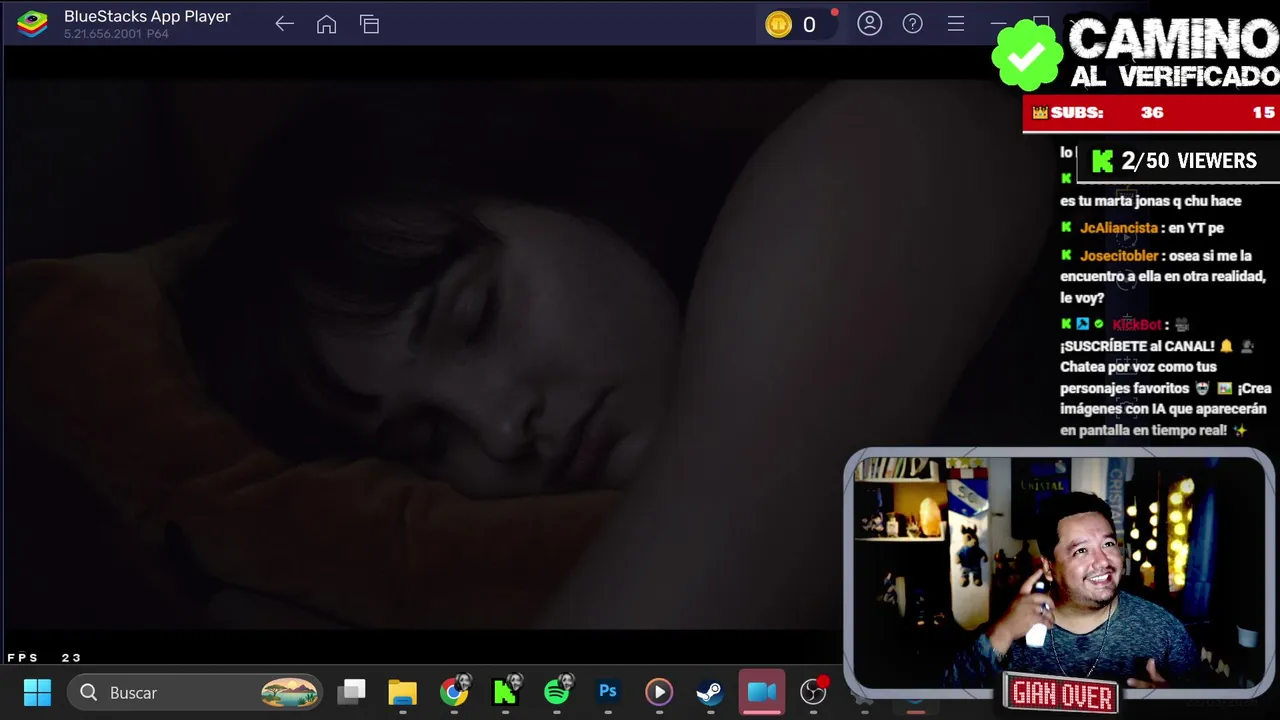Open the BlueStacks hamburger menu
The image size is (1280, 720).
click(956, 24)
